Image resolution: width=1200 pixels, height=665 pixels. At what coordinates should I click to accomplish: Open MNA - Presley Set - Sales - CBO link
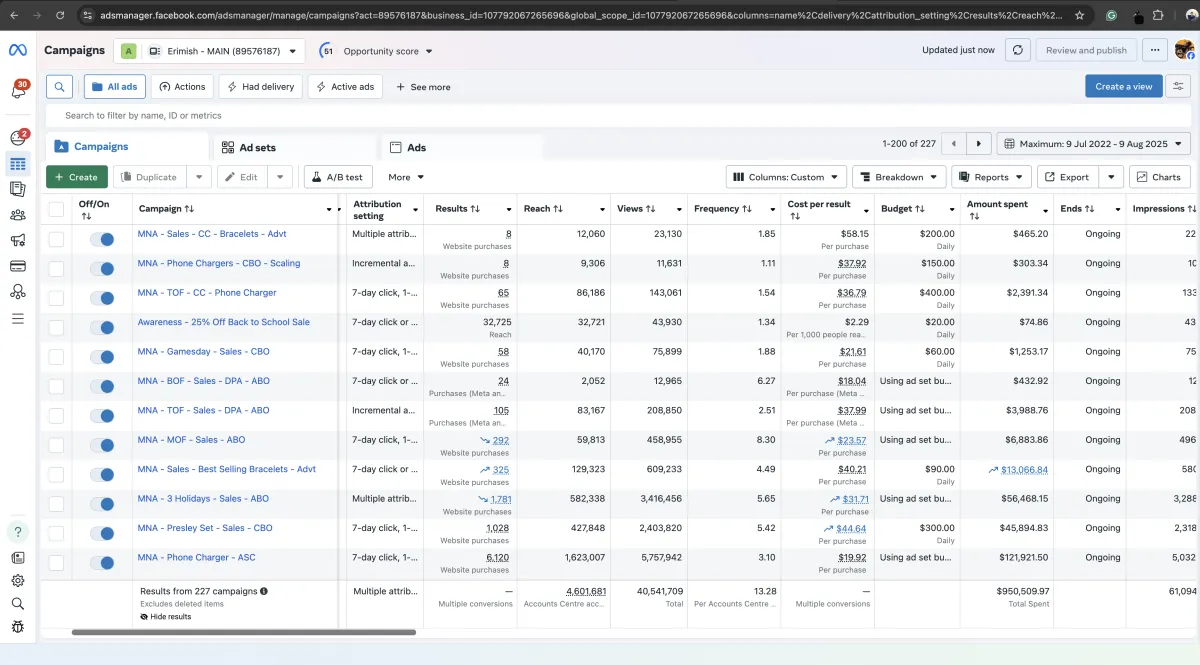(x=205, y=528)
